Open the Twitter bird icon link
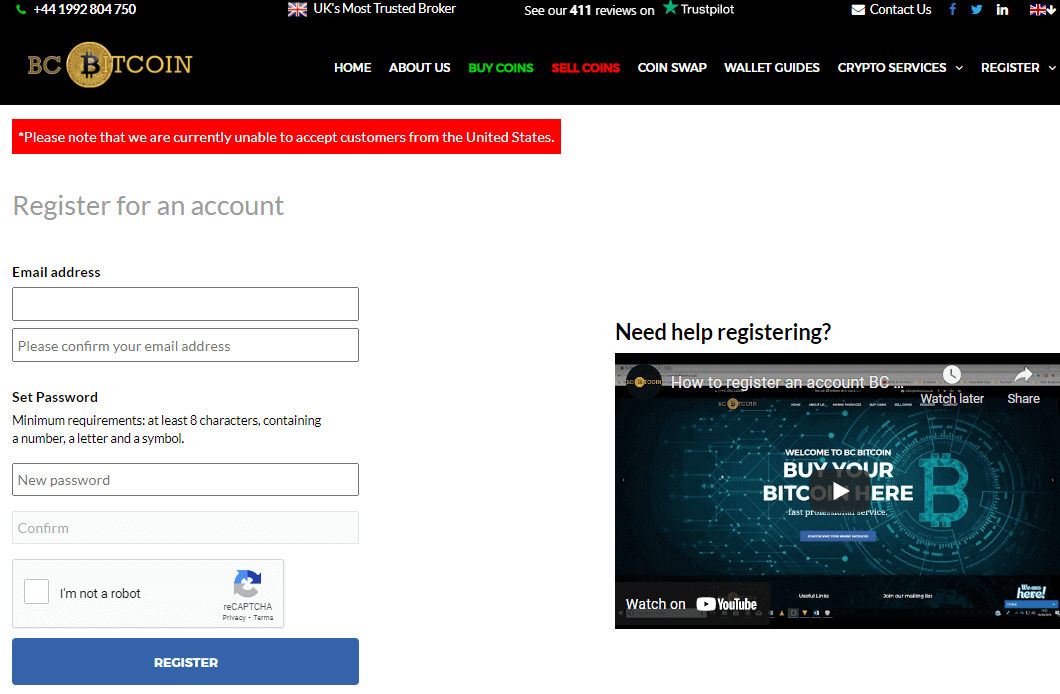1060x694 pixels. click(x=976, y=9)
